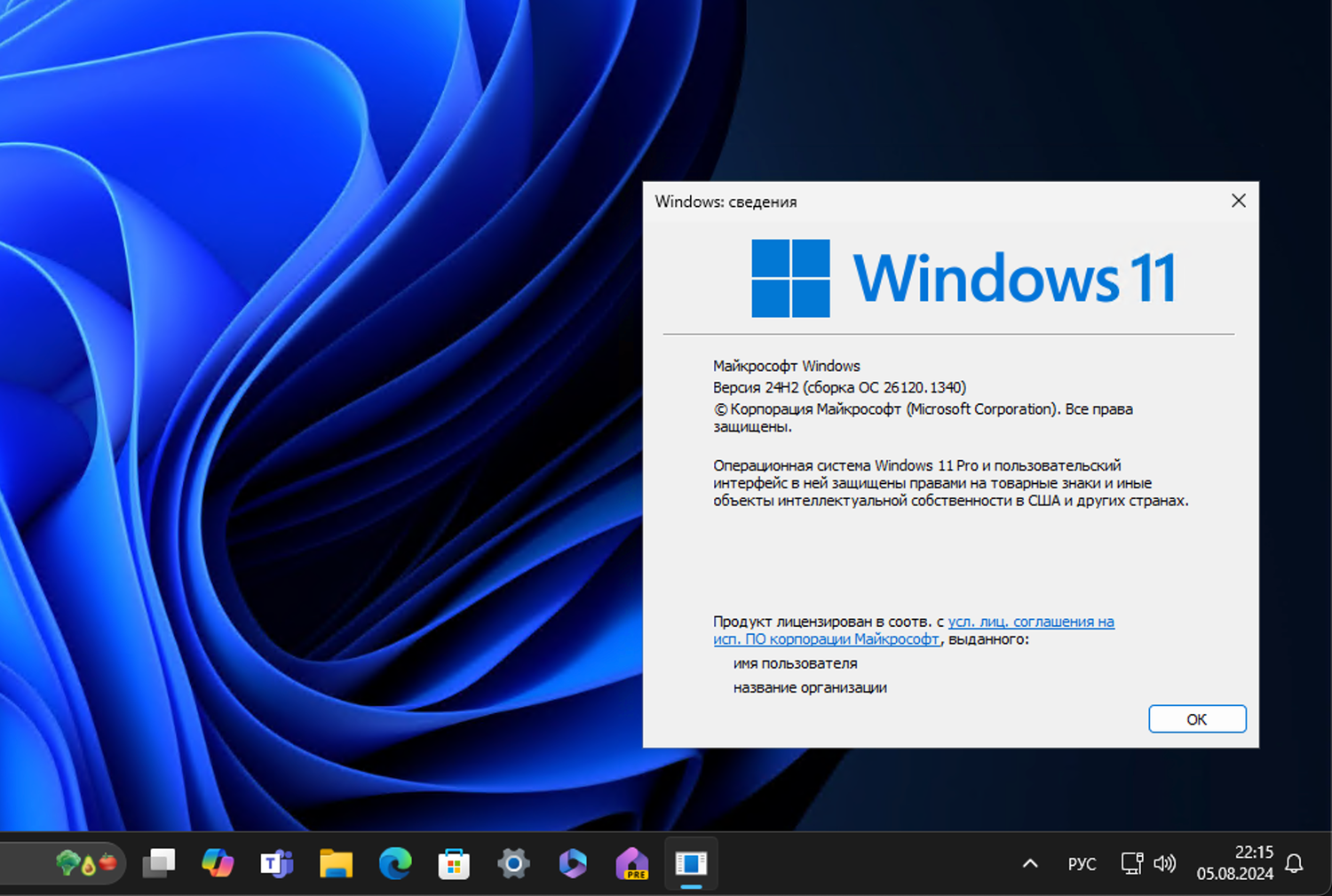The height and width of the screenshot is (896, 1332).
Task: Click the volume icon in the system tray
Action: 1164,862
